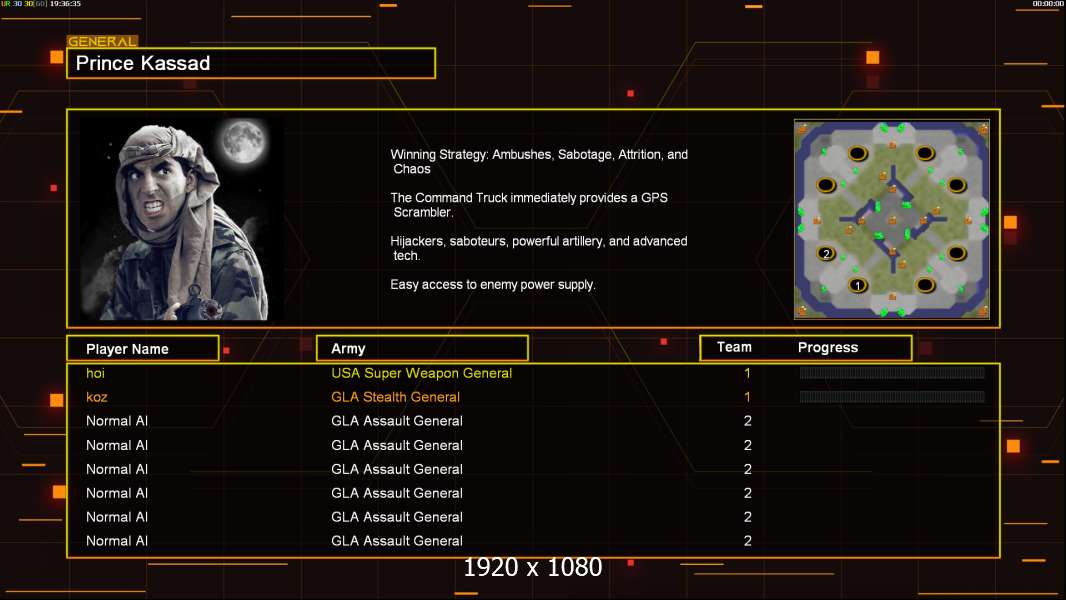Click the Army column header

(x=422, y=349)
